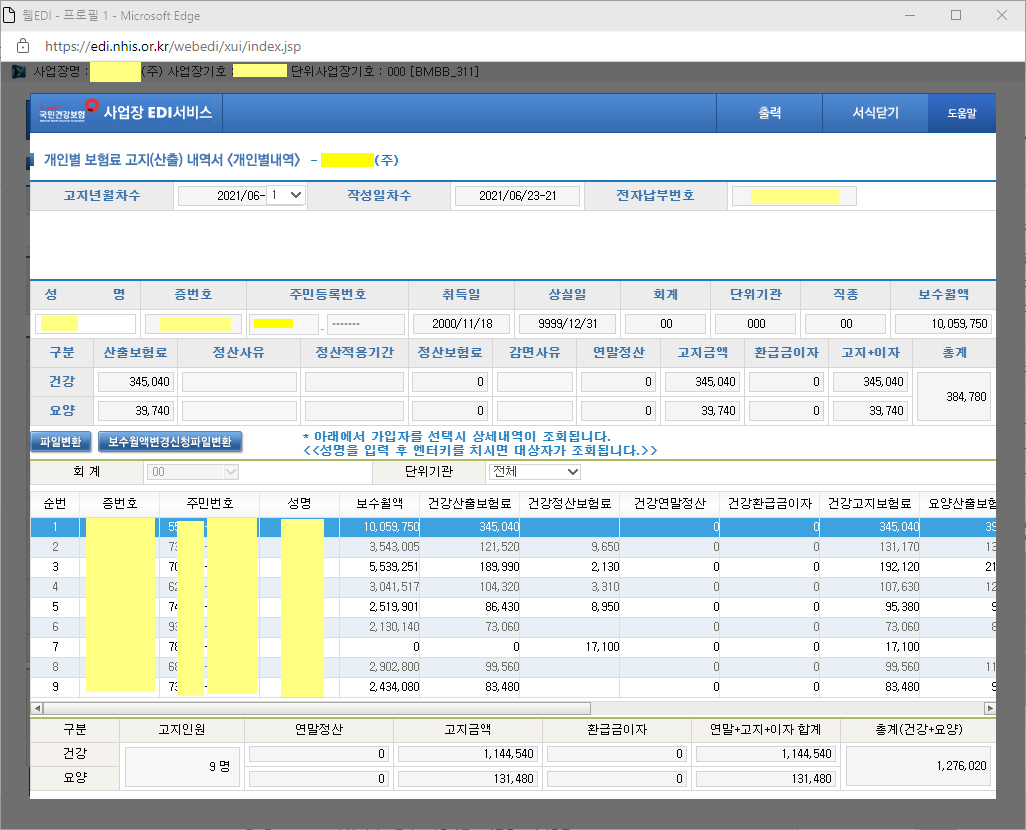Viewport: 1026px width, 830px height.
Task: Open the 회계 00 dropdown
Action: (x=193, y=471)
